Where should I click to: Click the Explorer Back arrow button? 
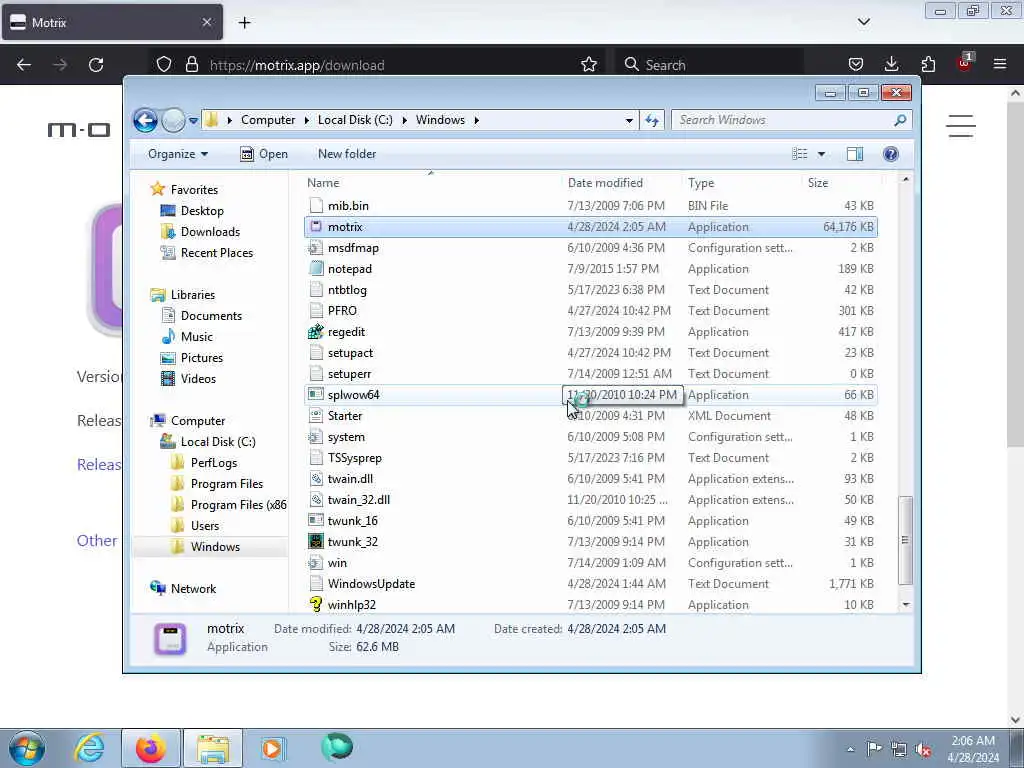coord(145,120)
